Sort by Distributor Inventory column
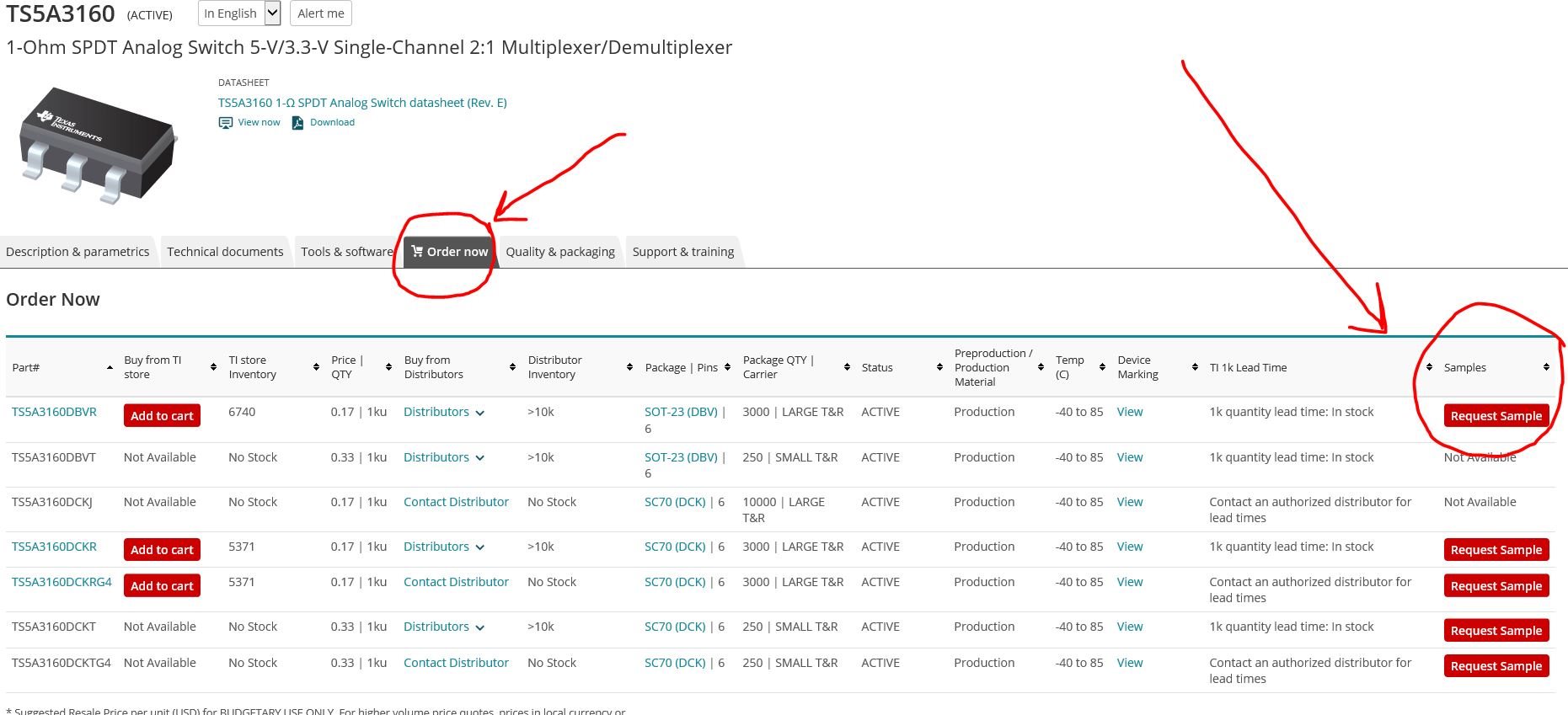The height and width of the screenshot is (715, 1568). click(629, 367)
